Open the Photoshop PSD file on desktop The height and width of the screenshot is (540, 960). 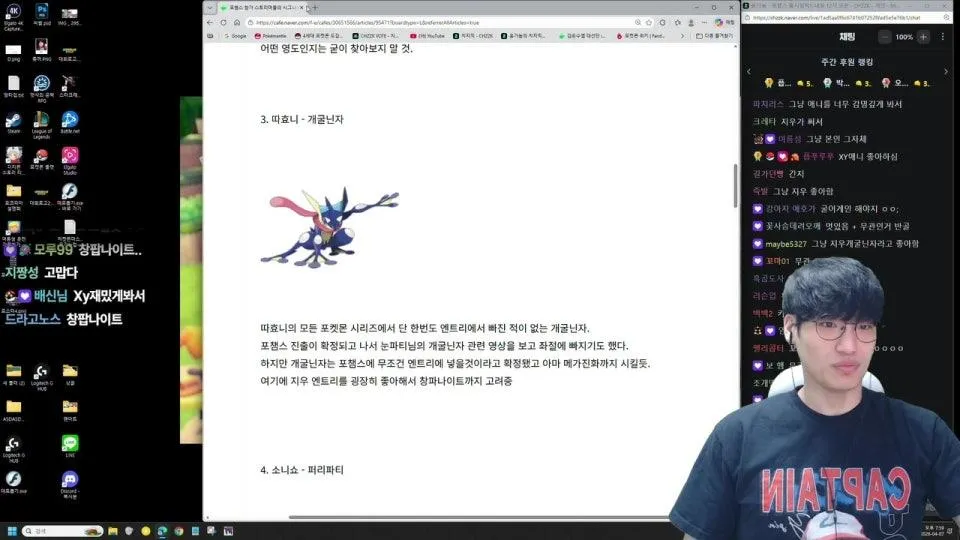(42, 15)
